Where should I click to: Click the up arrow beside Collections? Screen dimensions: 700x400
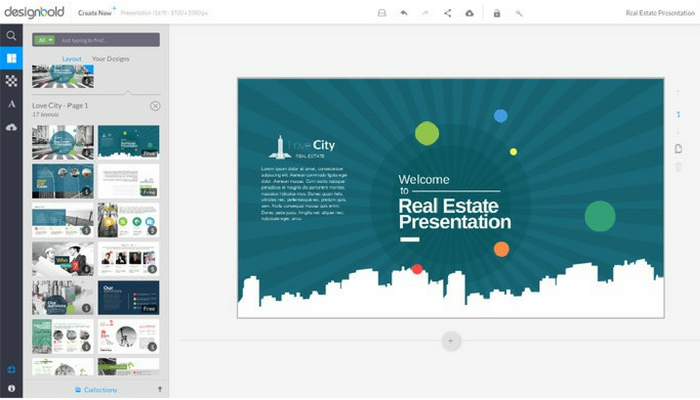[x=160, y=389]
